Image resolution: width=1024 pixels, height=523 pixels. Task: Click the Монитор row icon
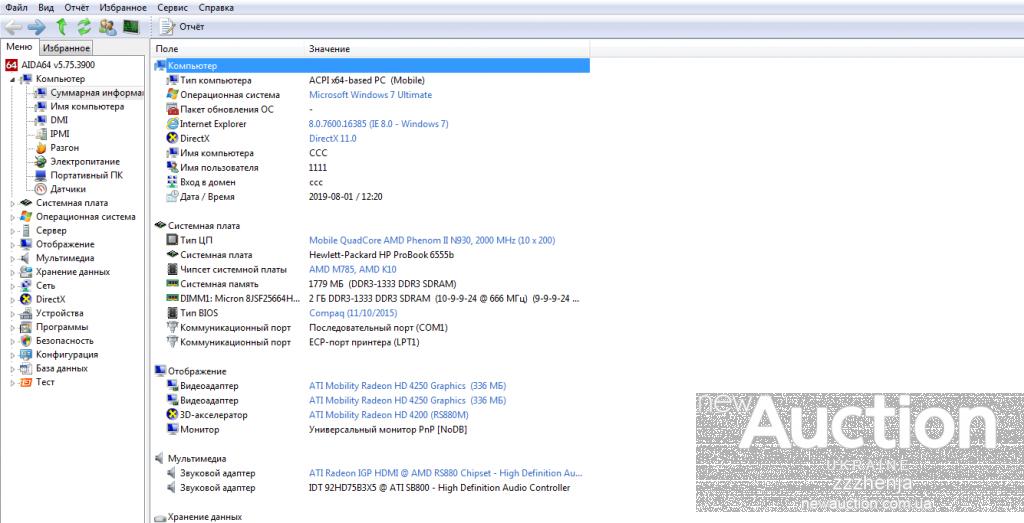pyautogui.click(x=172, y=430)
